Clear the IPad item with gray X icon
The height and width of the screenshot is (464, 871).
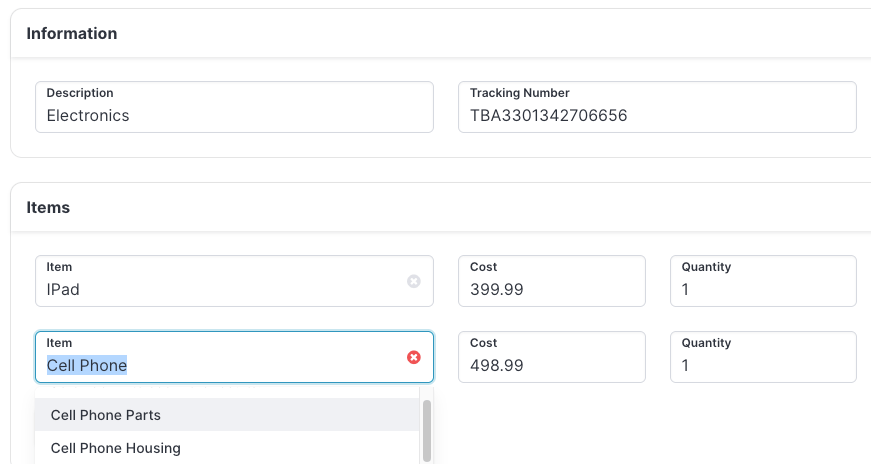[413, 281]
